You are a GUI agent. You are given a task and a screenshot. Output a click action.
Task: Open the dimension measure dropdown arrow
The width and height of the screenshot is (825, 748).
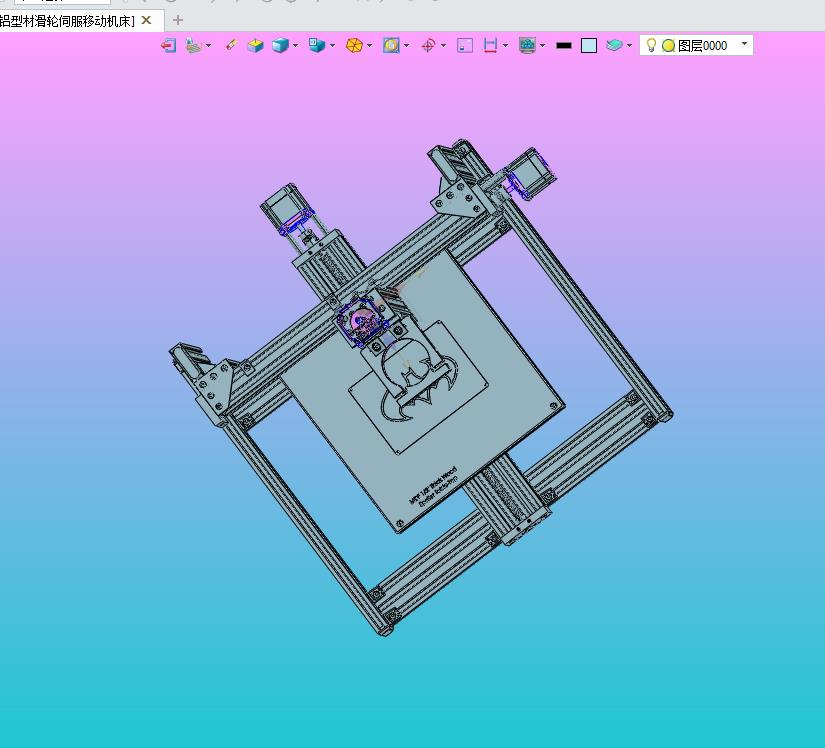point(506,46)
